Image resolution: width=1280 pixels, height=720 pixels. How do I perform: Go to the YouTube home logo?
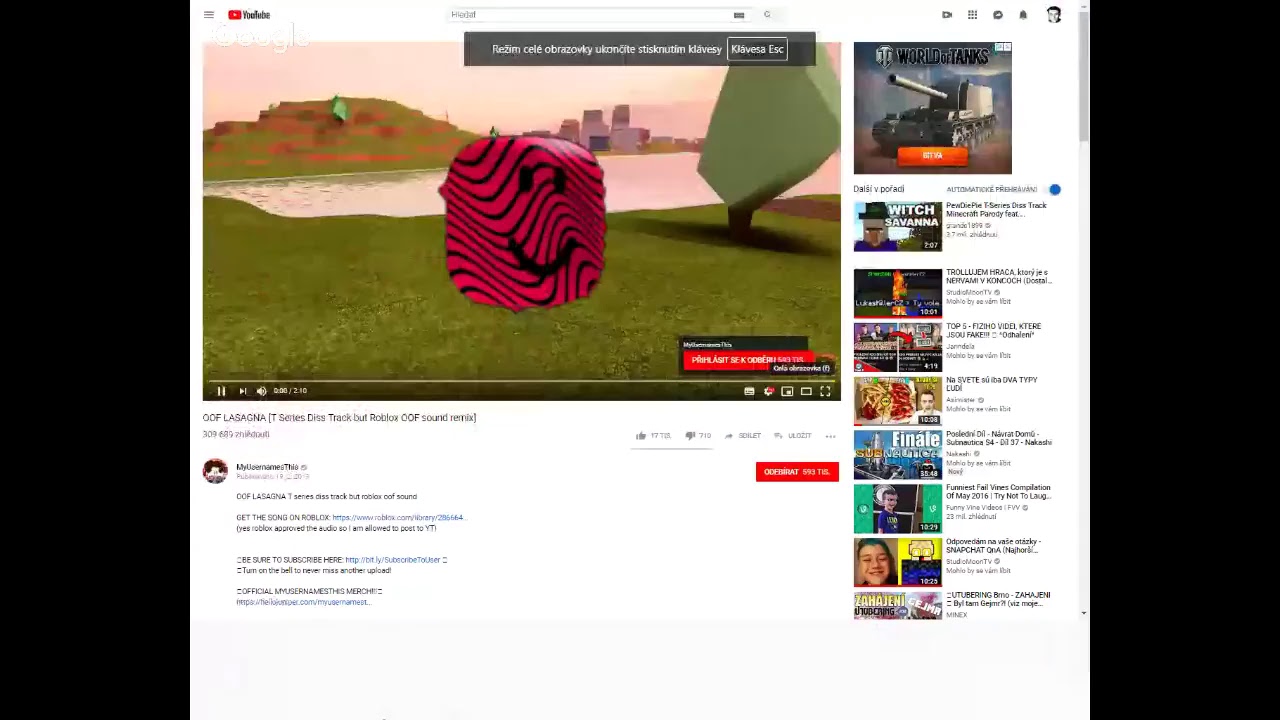[249, 15]
